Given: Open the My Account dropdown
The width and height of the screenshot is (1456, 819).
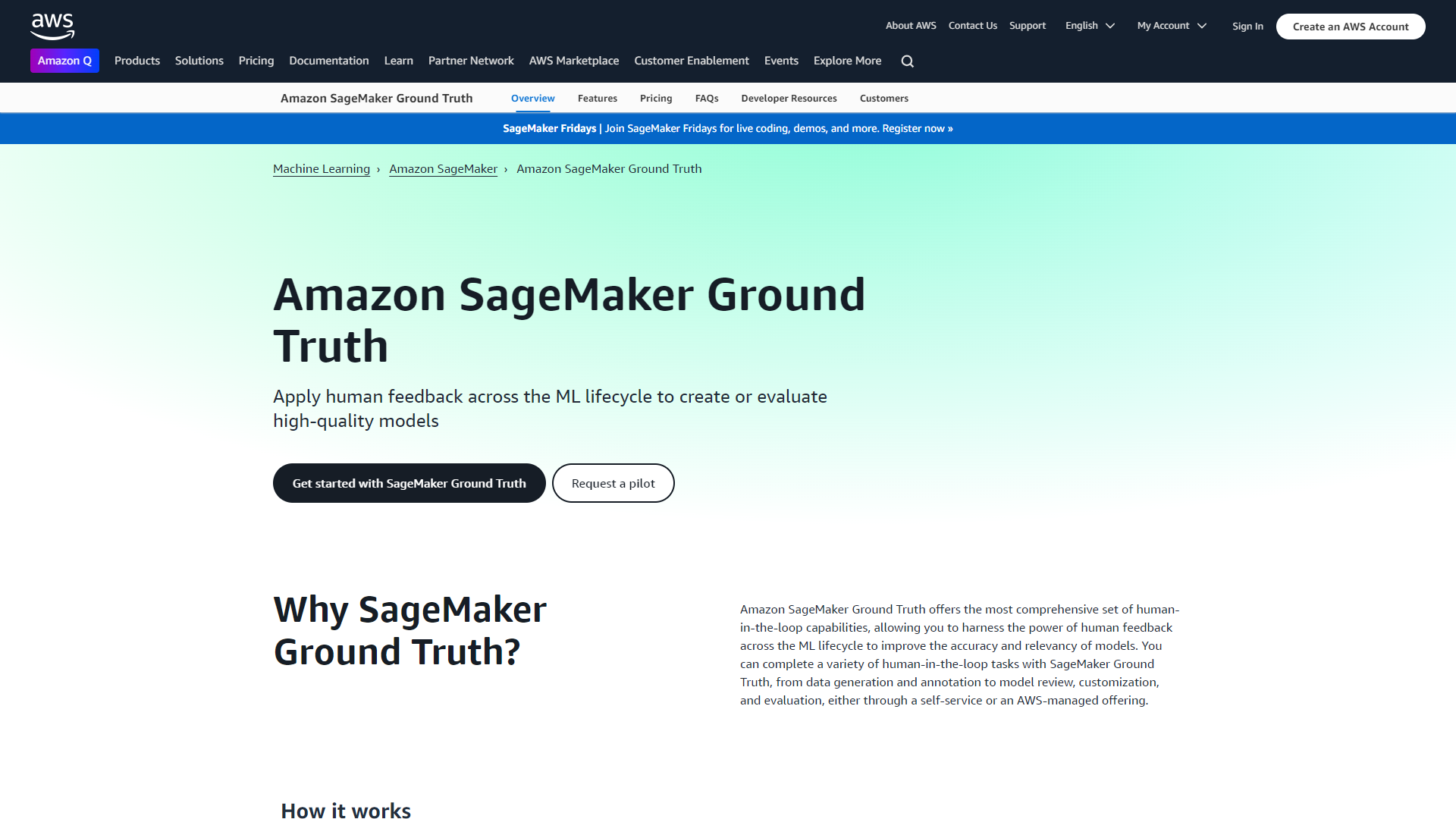Looking at the screenshot, I should (x=1171, y=25).
